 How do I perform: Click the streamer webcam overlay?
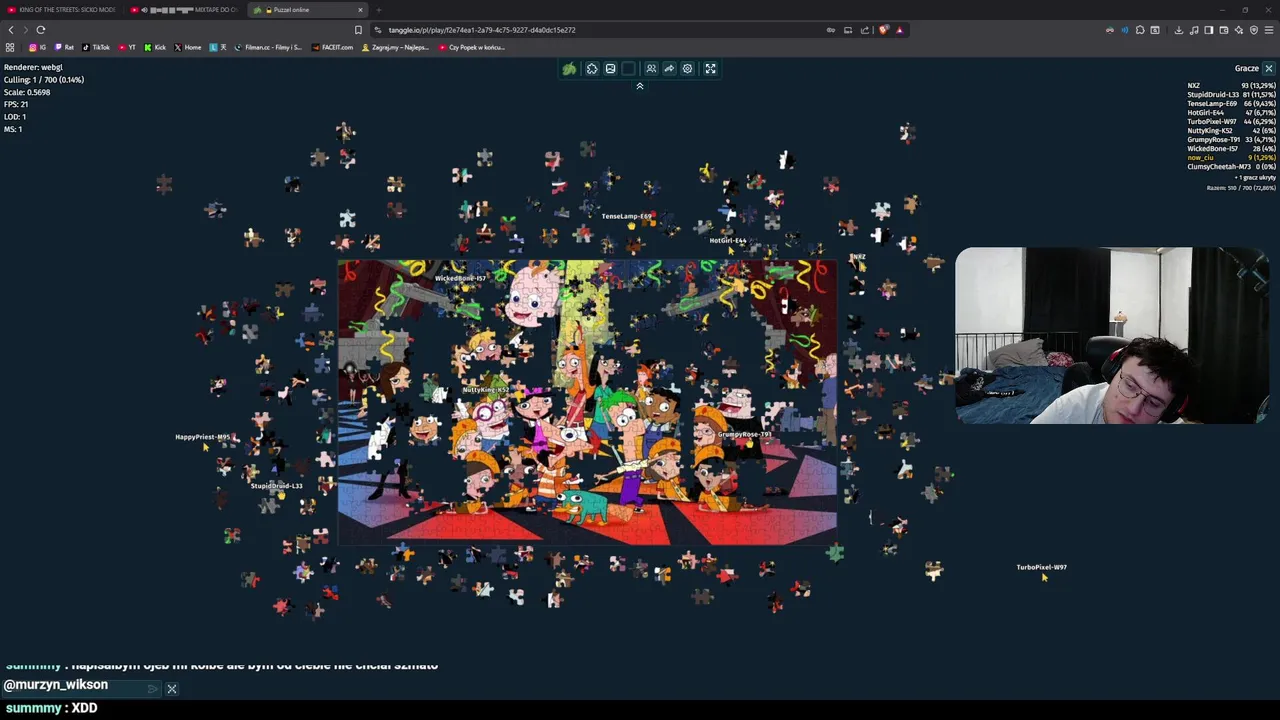(1111, 336)
